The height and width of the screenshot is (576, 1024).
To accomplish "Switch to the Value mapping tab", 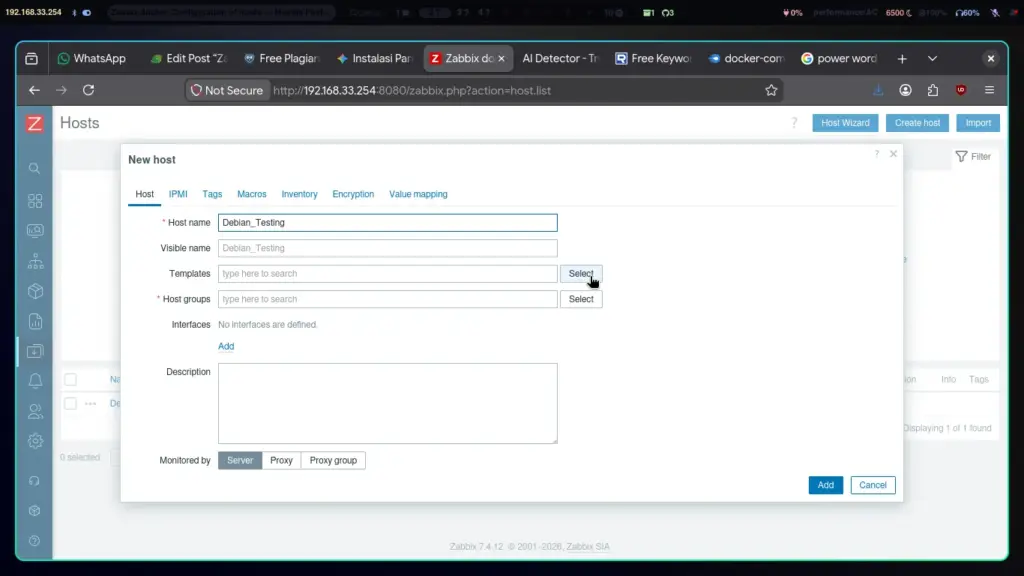I will point(418,194).
